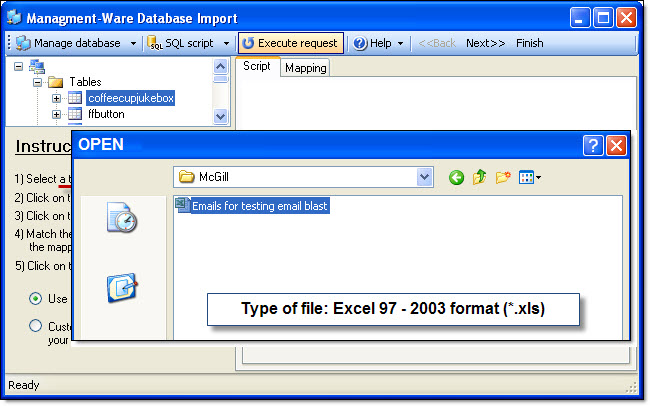The width and height of the screenshot is (650, 406).
Task: Click the SQL script icon
Action: (155, 43)
